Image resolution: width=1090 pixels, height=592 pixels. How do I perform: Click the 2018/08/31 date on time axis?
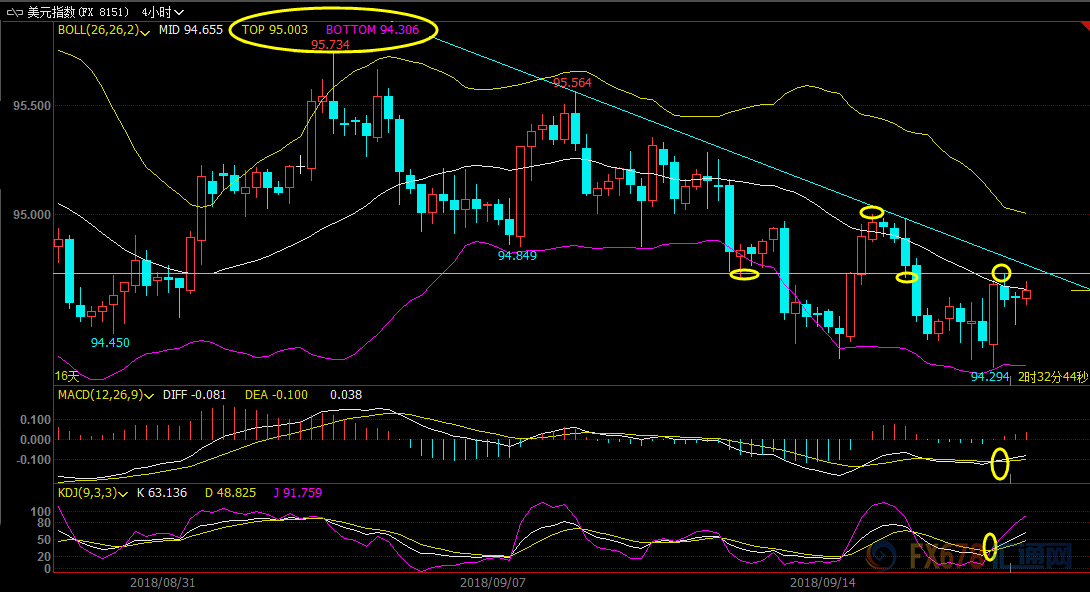[x=161, y=581]
